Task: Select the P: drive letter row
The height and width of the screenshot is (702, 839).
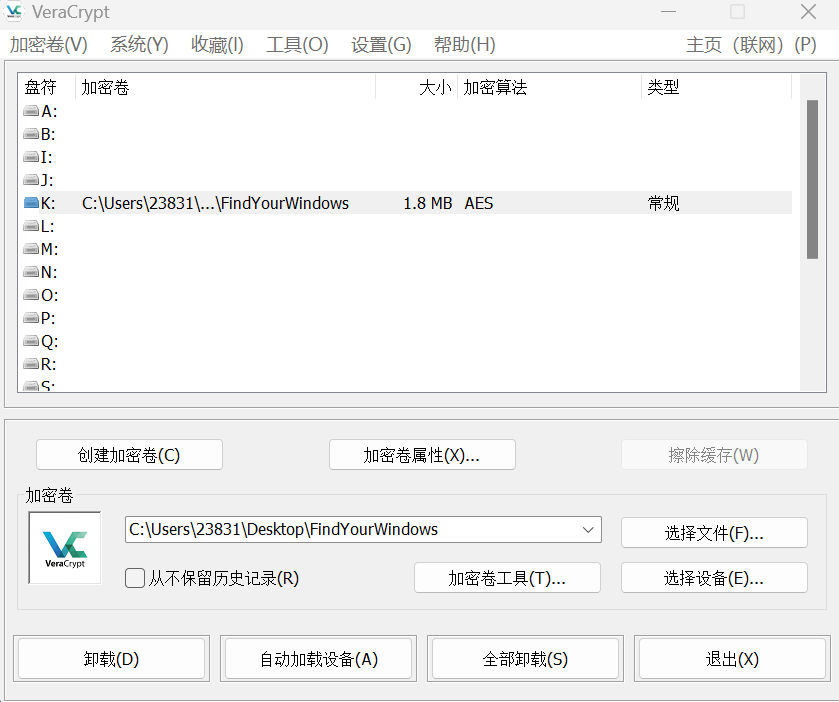Action: tap(407, 318)
